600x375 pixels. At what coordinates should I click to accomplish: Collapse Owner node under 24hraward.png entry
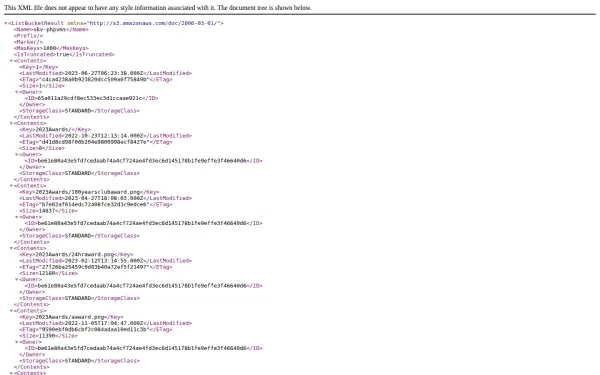tap(17, 279)
